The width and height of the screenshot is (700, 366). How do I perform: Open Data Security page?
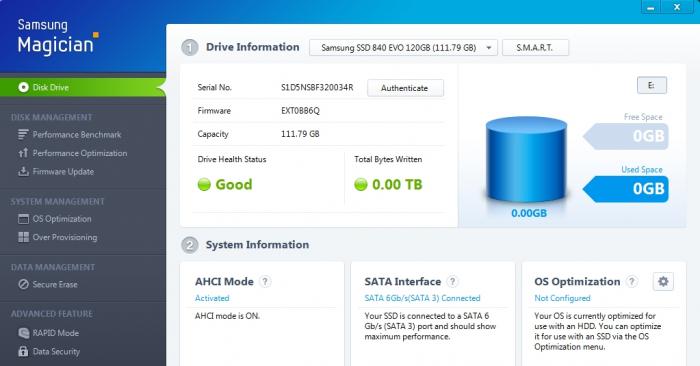(x=56, y=351)
